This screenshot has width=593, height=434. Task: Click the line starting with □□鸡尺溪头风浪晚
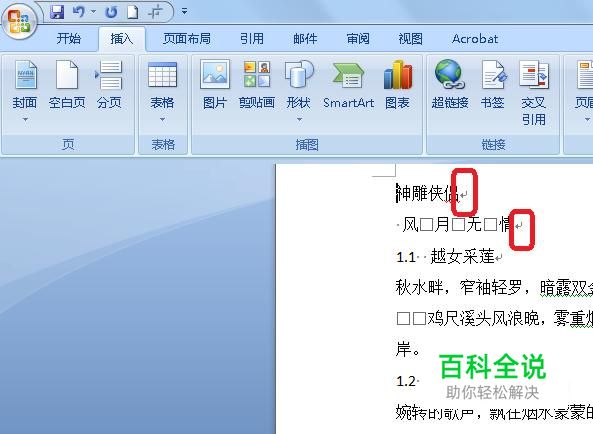(494, 319)
